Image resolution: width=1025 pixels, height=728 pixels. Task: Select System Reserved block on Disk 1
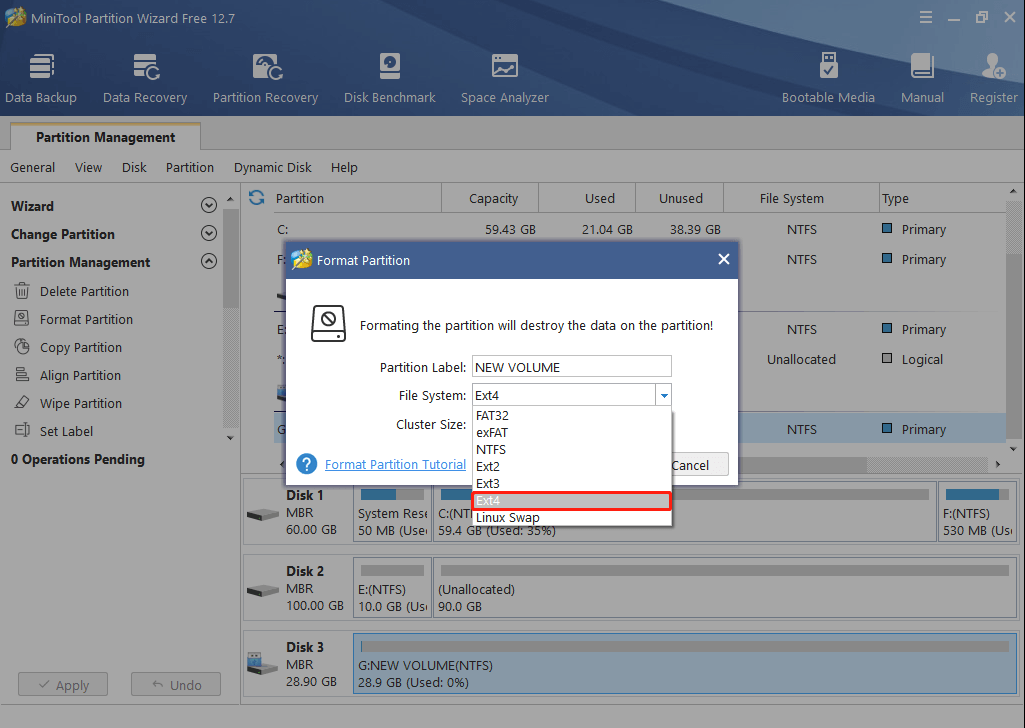click(x=392, y=512)
